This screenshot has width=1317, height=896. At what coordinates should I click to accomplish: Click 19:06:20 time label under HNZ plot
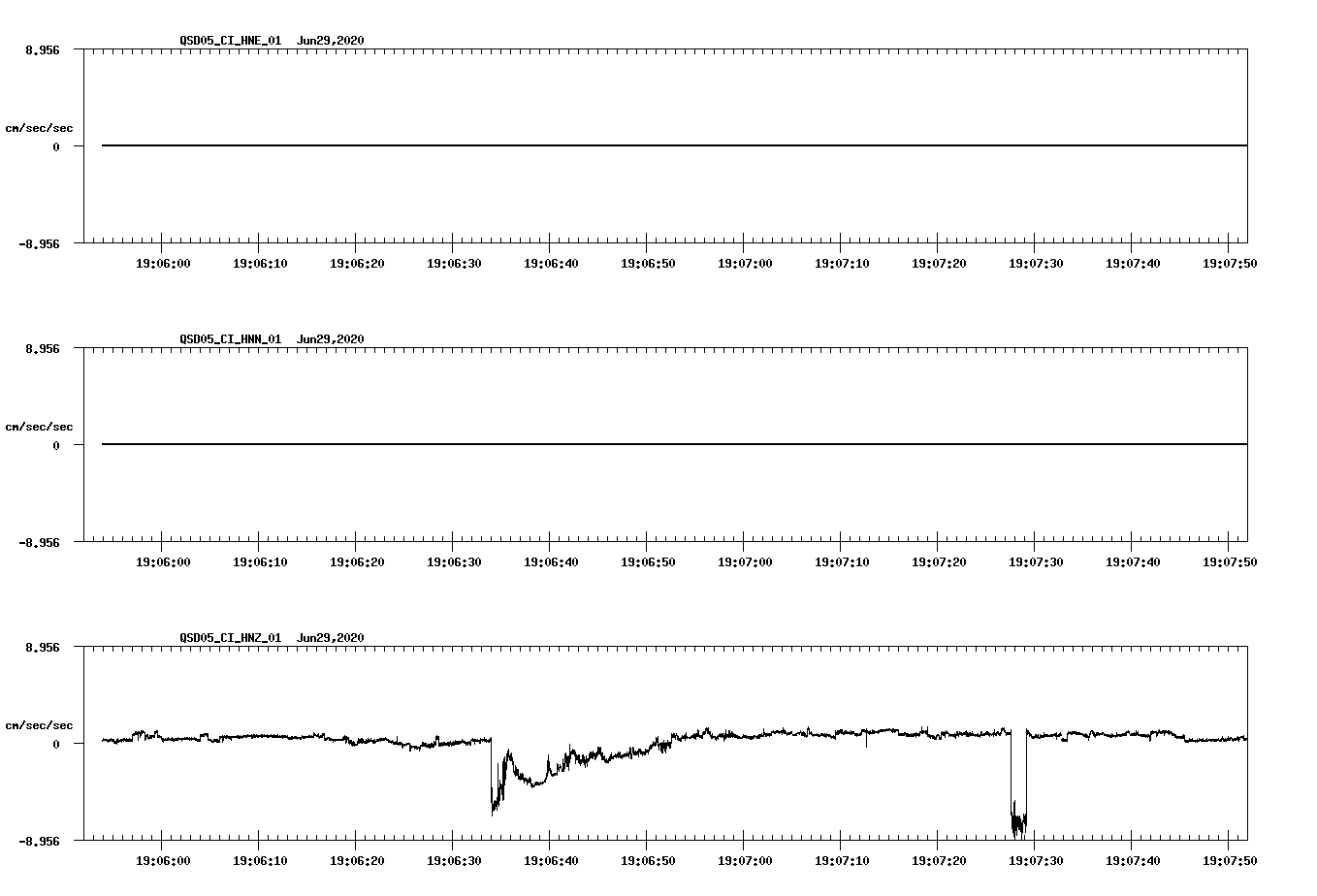tap(357, 861)
